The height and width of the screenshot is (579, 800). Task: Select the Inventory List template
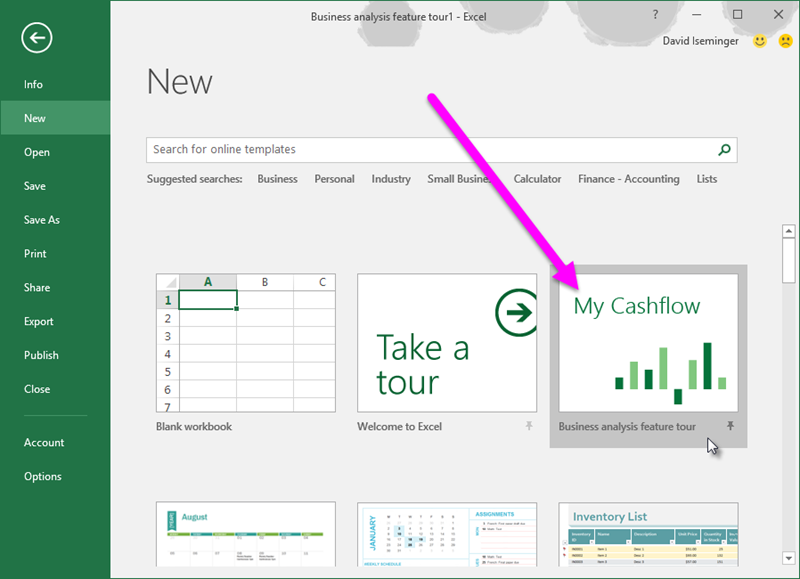coord(648,534)
